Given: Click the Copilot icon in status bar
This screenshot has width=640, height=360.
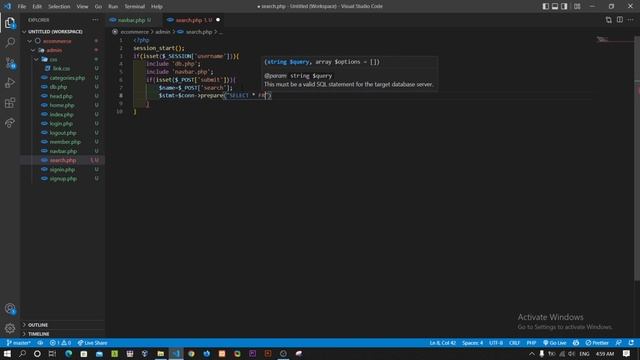Looking at the screenshot, I should tap(576, 343).
